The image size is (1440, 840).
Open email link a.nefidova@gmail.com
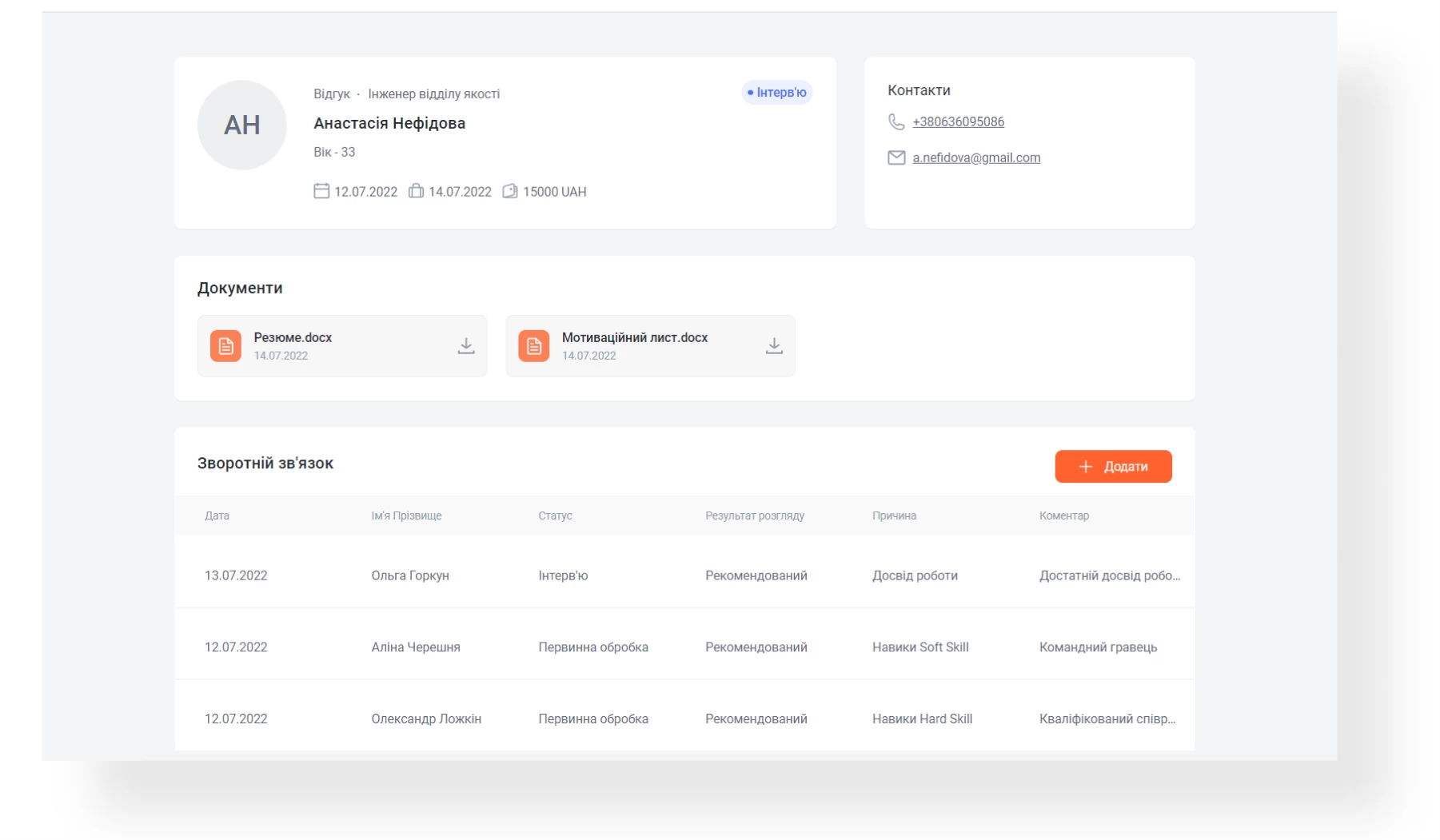point(976,157)
